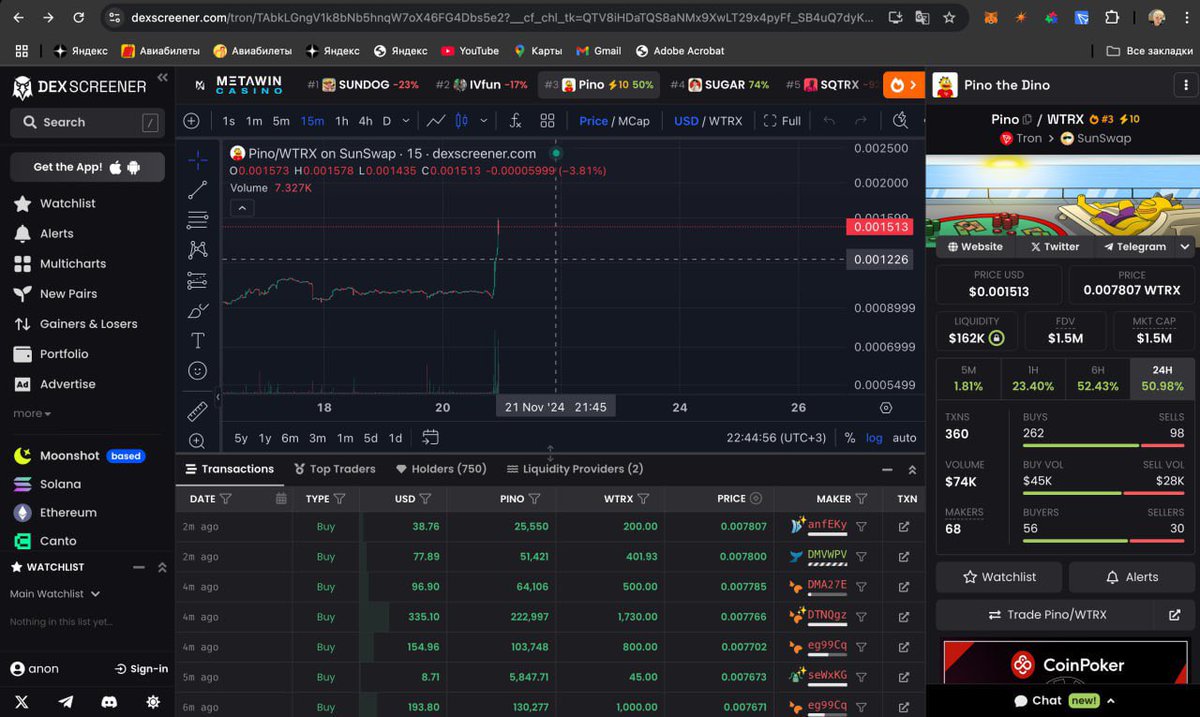
Task: Click the Search input field
Action: [87, 122]
